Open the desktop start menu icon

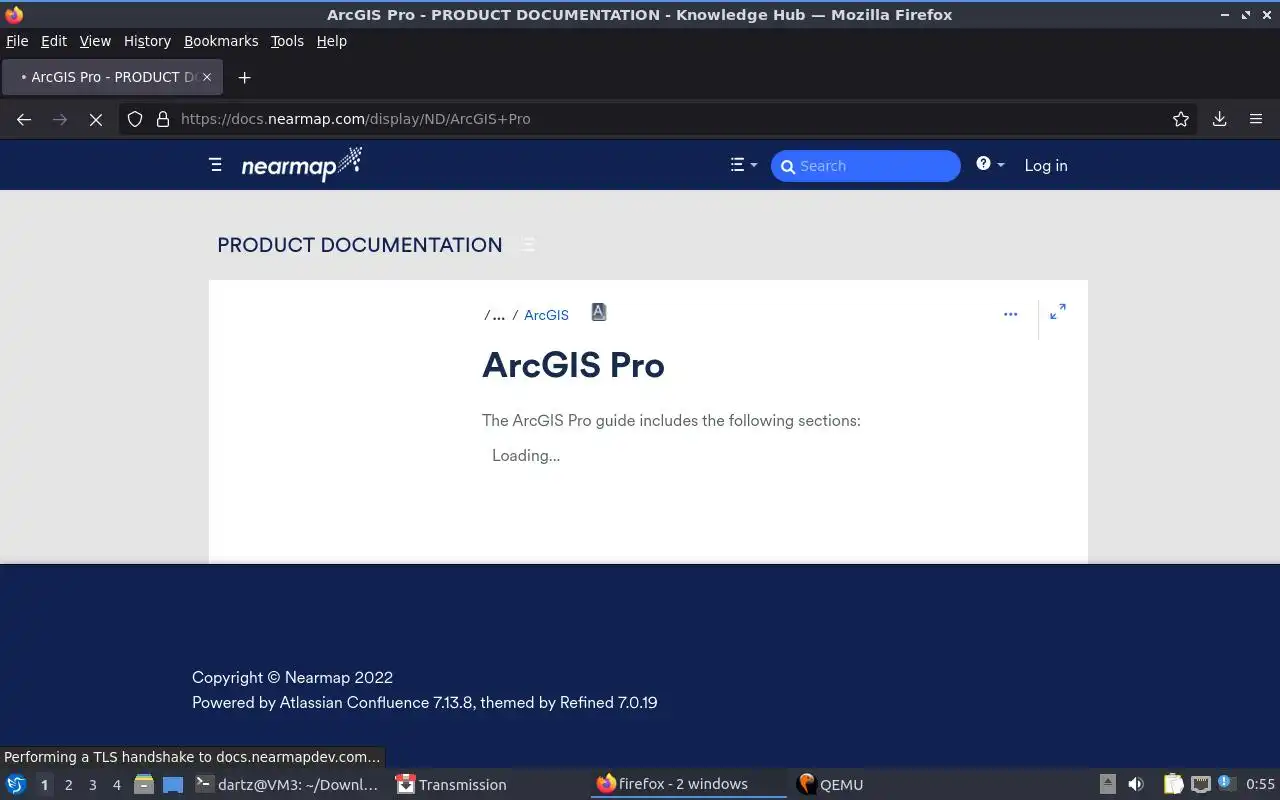16,784
